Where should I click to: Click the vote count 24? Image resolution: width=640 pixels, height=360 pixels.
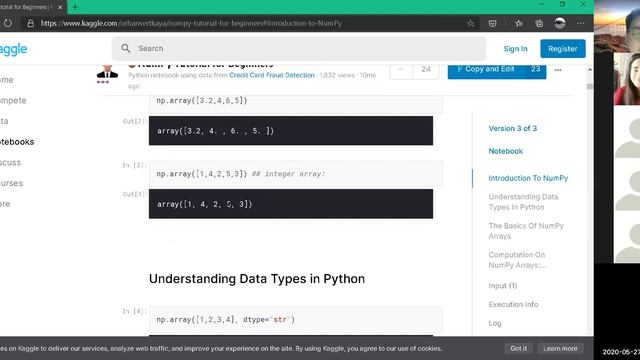[426, 70]
